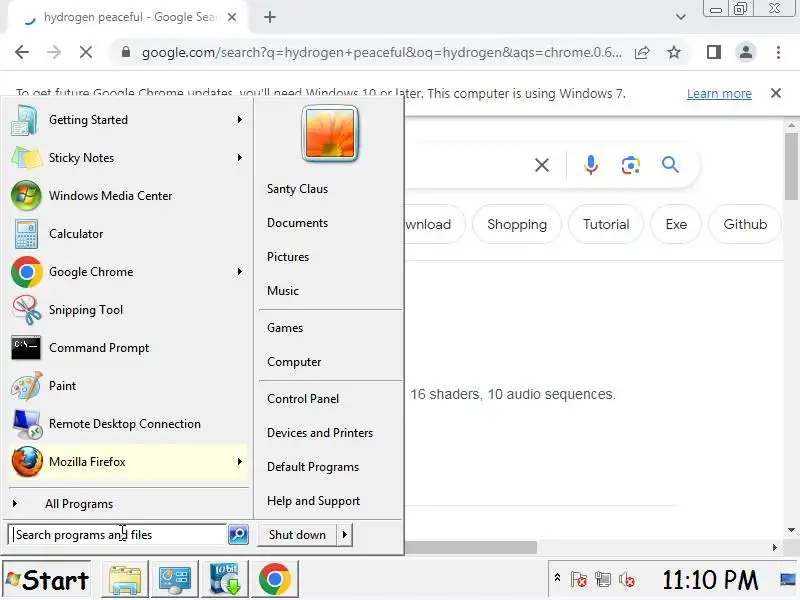Open Chrome profile avatar button

[x=745, y=52]
